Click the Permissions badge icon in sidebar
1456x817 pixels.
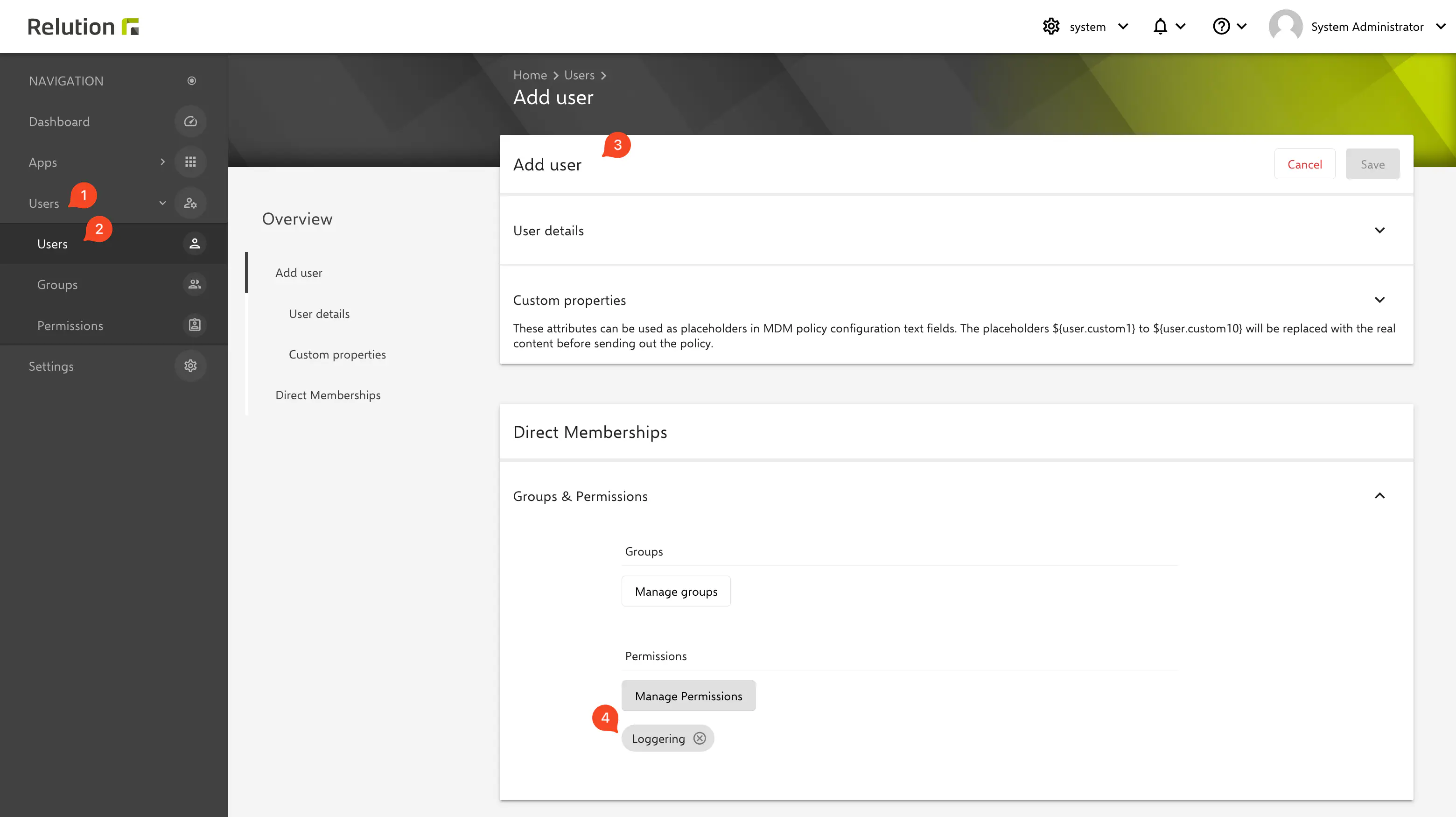click(195, 325)
